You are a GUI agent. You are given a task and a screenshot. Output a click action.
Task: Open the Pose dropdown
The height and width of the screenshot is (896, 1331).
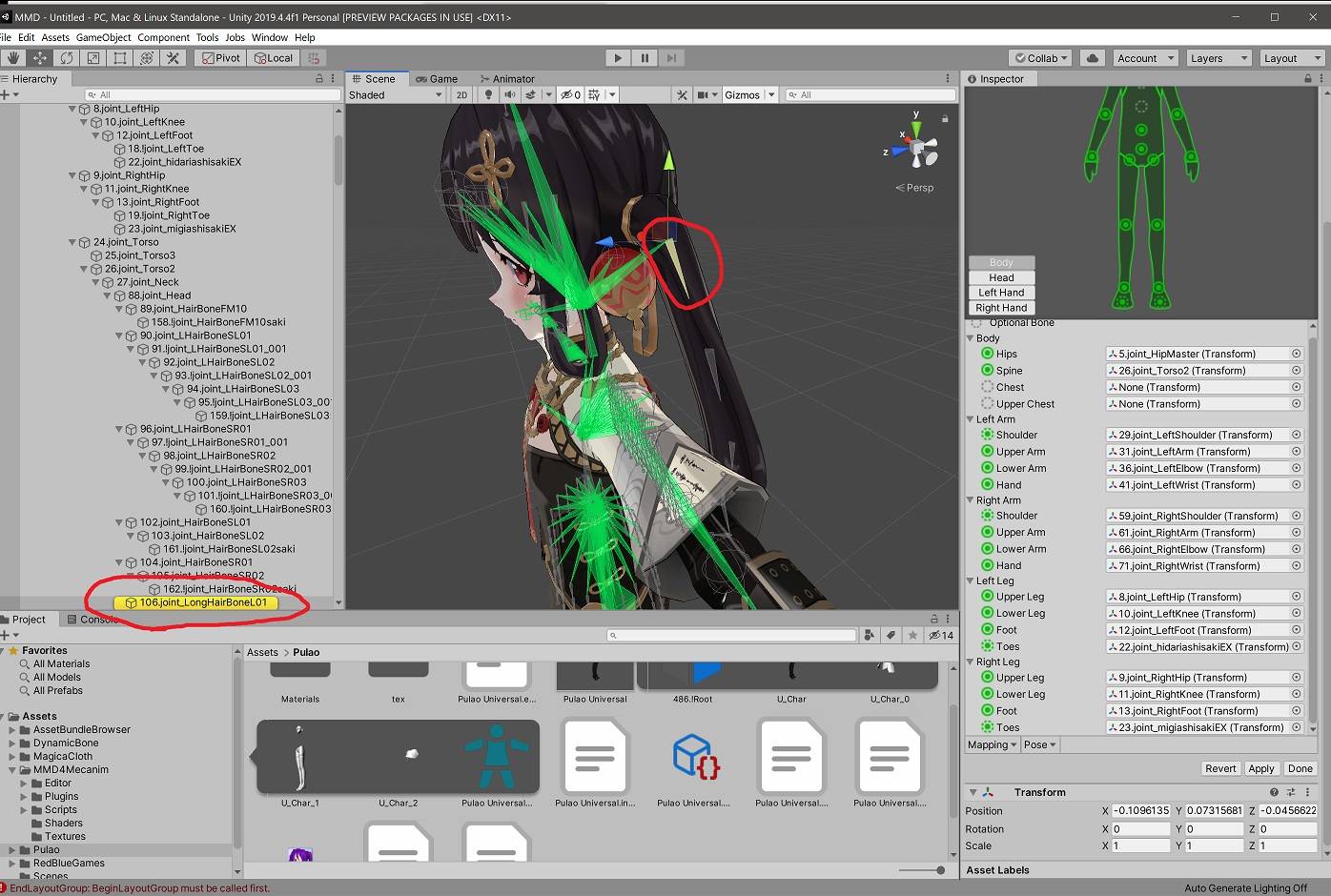click(x=1039, y=745)
